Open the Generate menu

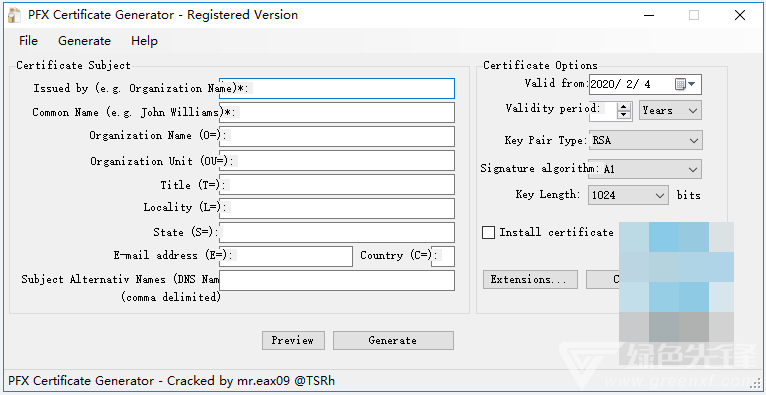(85, 41)
